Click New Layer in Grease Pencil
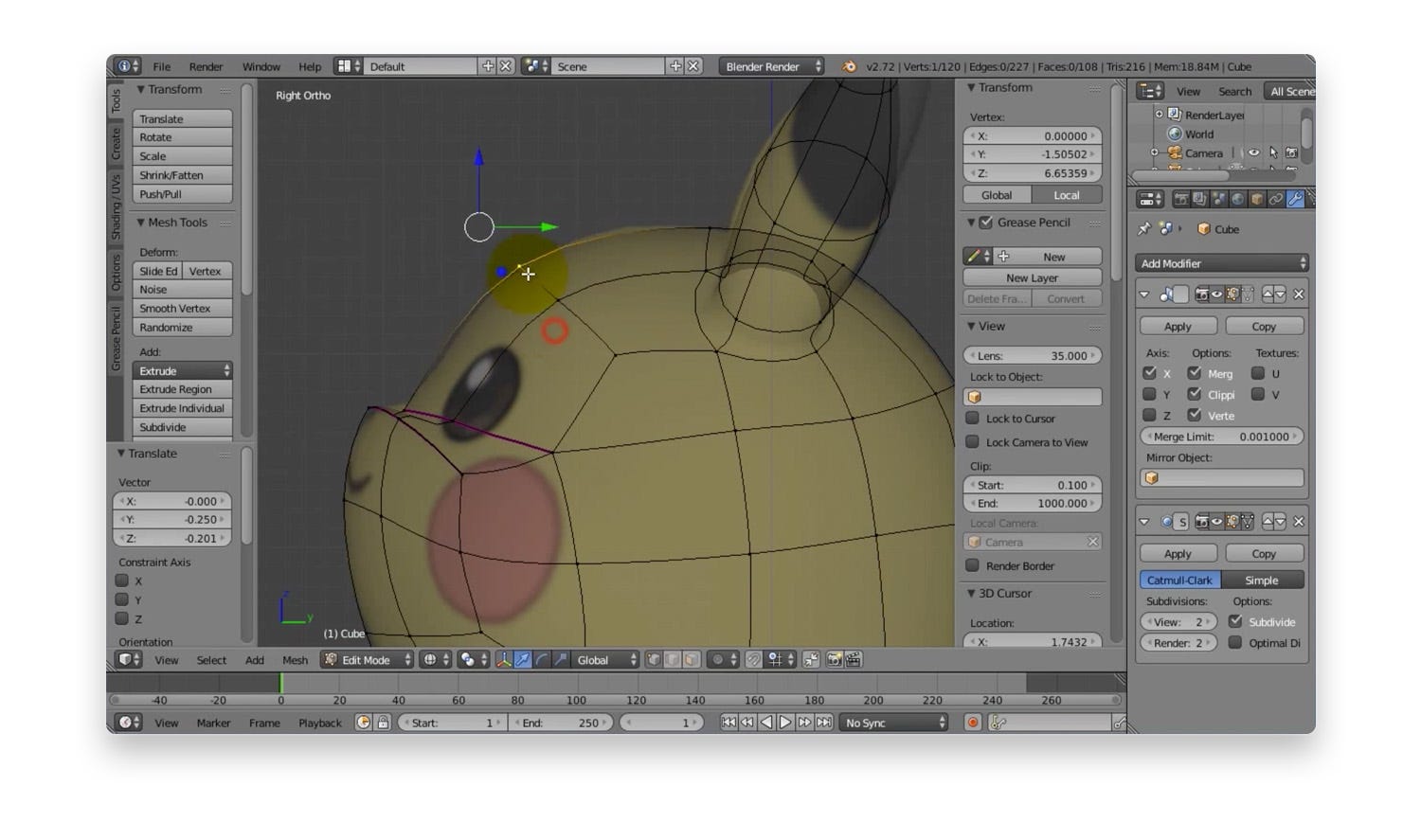The height and width of the screenshot is (840, 1421). 1032,277
